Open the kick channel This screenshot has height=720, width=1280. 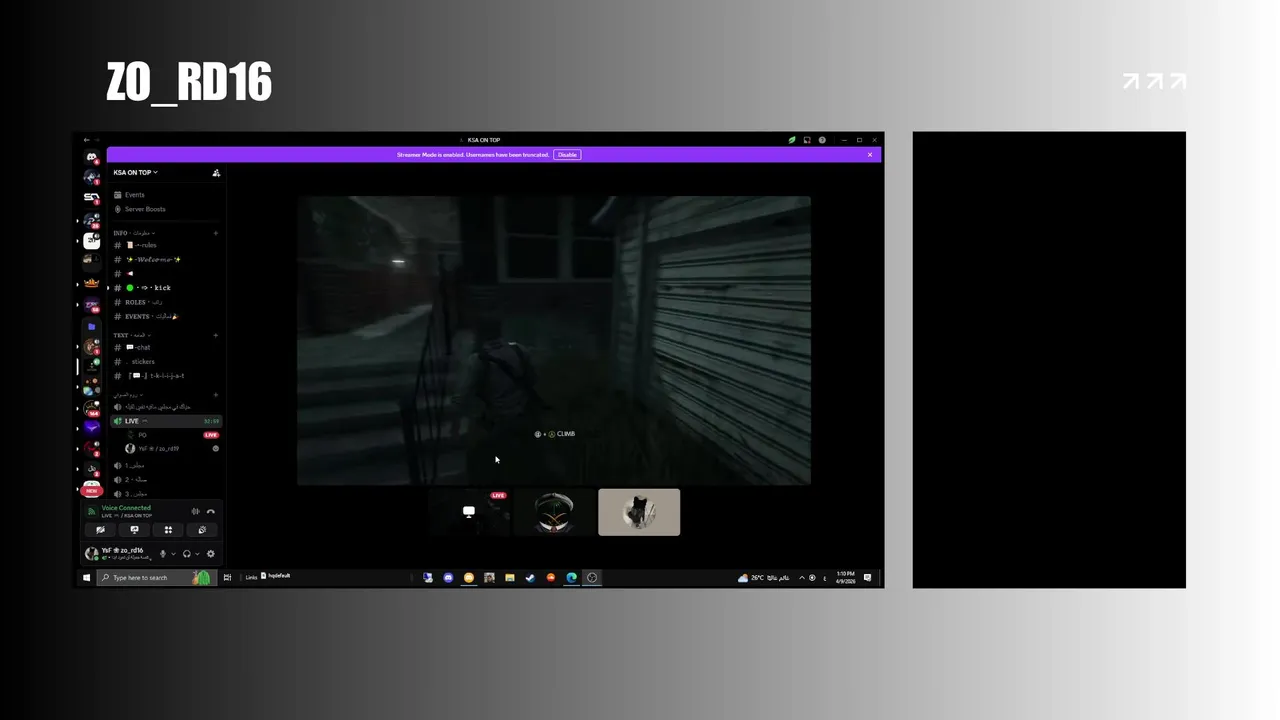166,288
